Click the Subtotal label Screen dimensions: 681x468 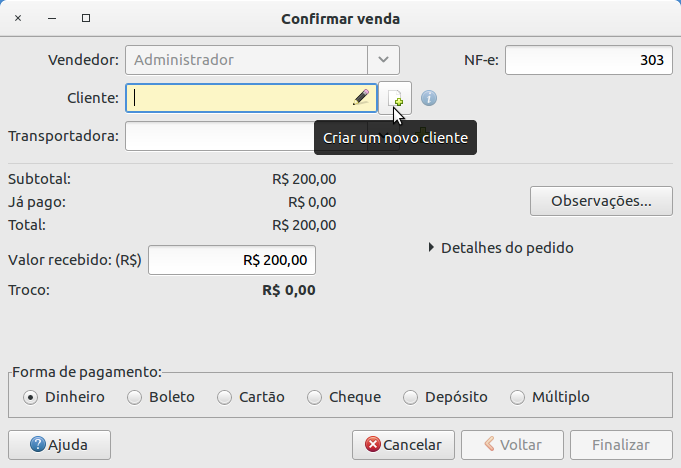(x=40, y=179)
